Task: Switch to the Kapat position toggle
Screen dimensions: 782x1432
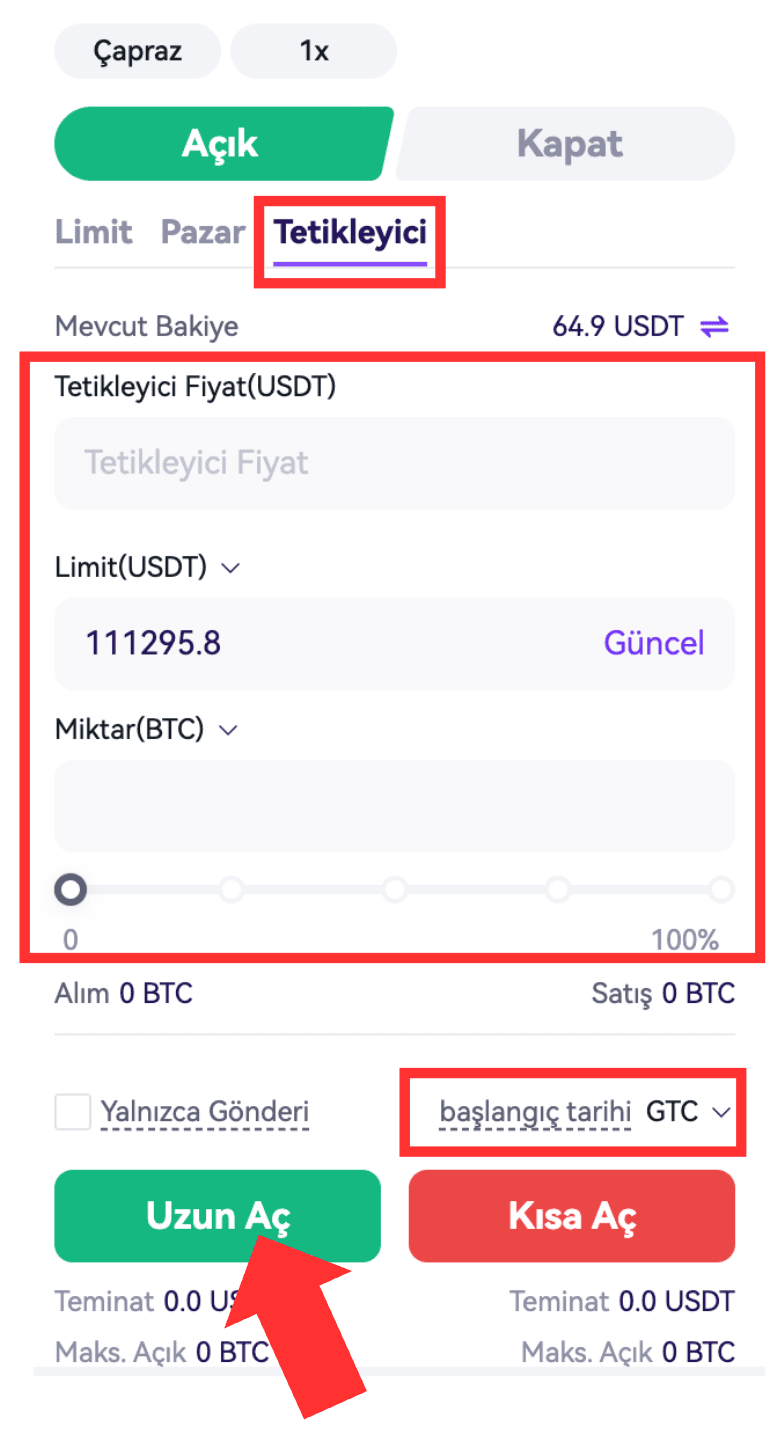Action: [x=569, y=144]
